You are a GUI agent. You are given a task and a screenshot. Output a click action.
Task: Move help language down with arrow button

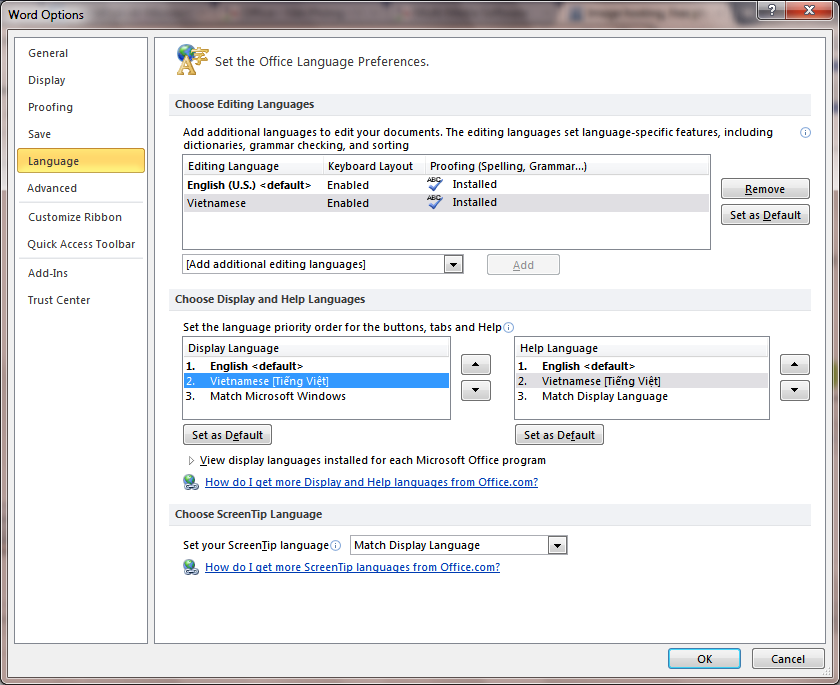(x=794, y=390)
